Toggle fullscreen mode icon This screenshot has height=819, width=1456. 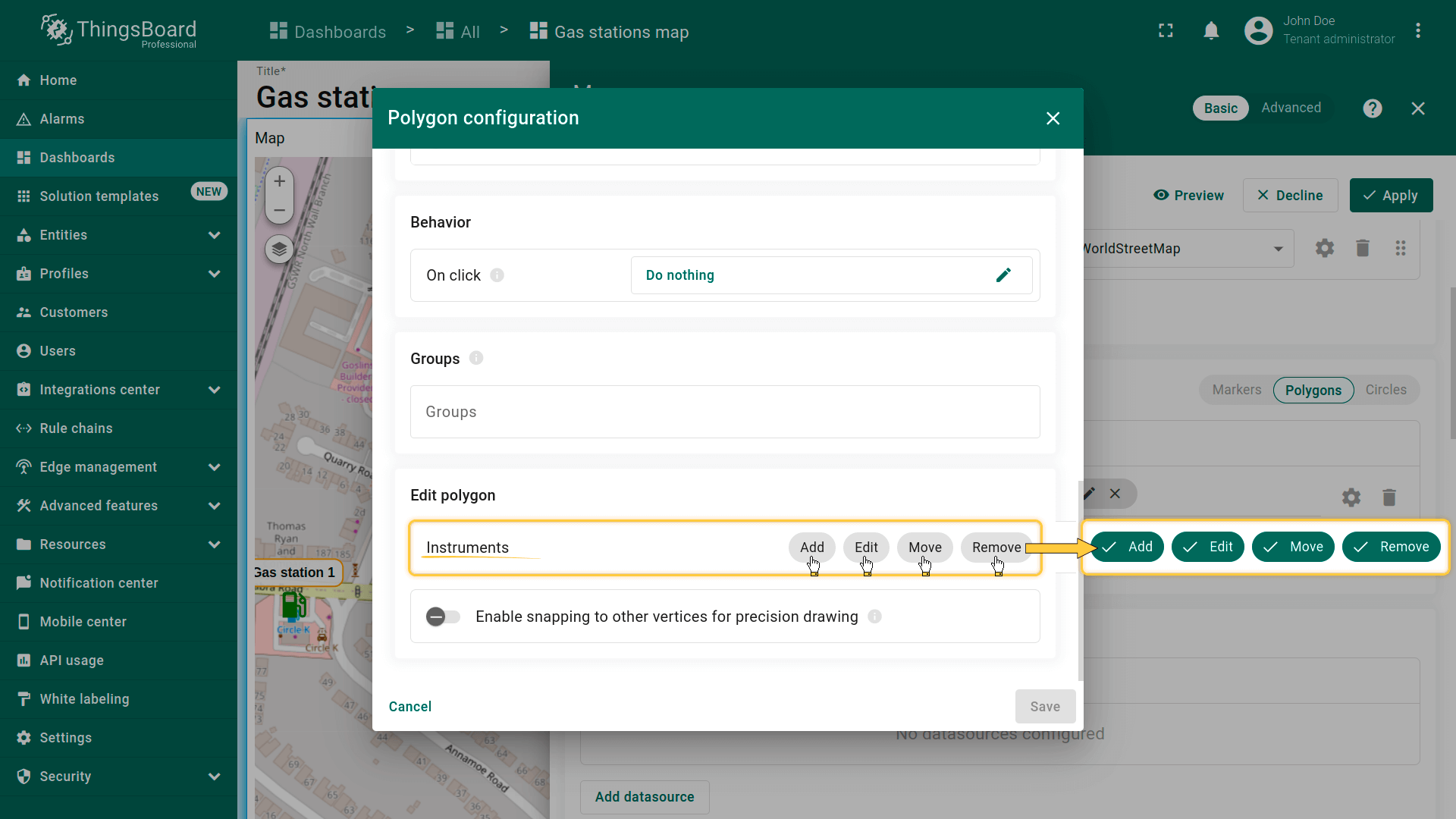click(x=1166, y=31)
